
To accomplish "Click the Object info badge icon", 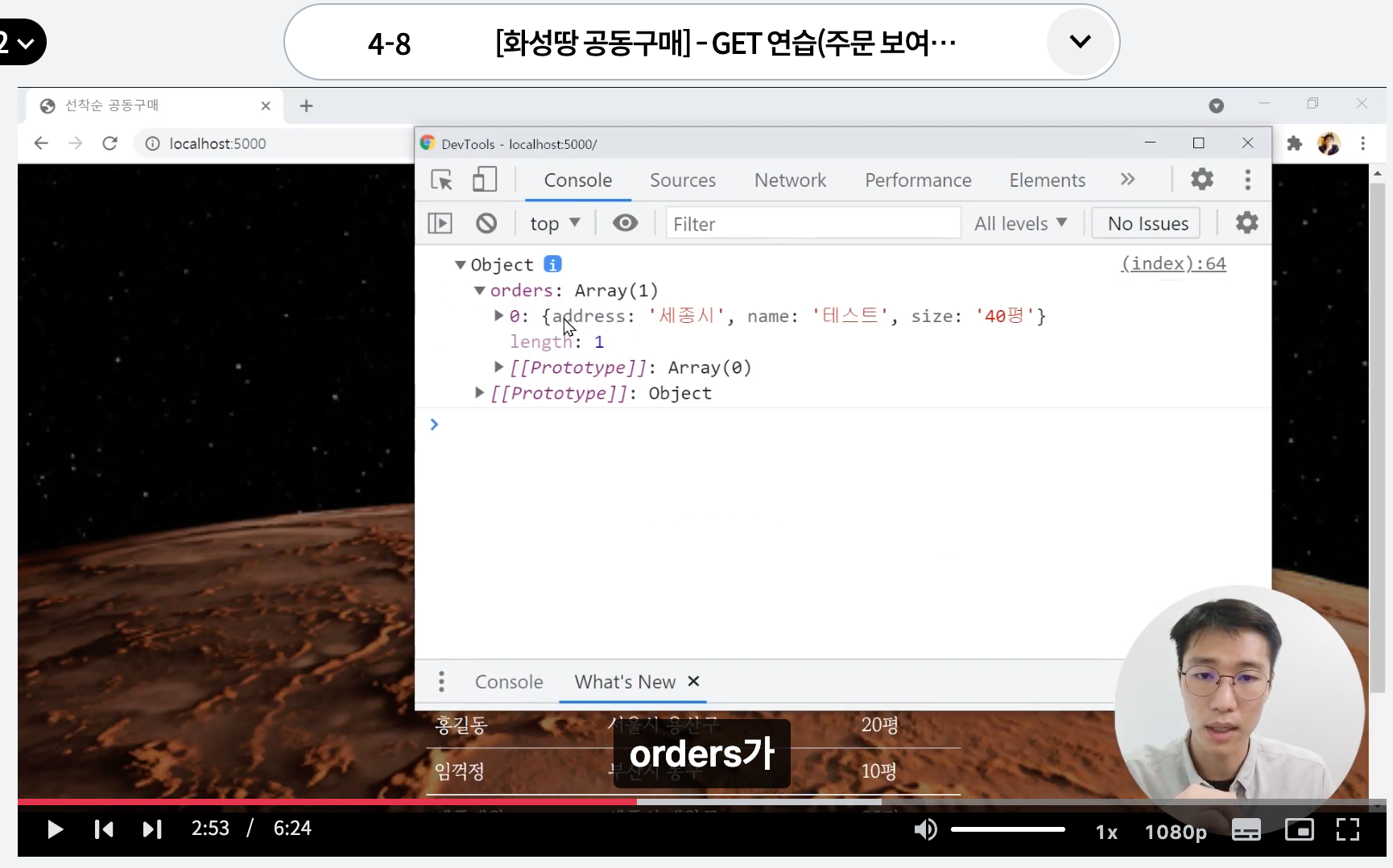I will 552,264.
